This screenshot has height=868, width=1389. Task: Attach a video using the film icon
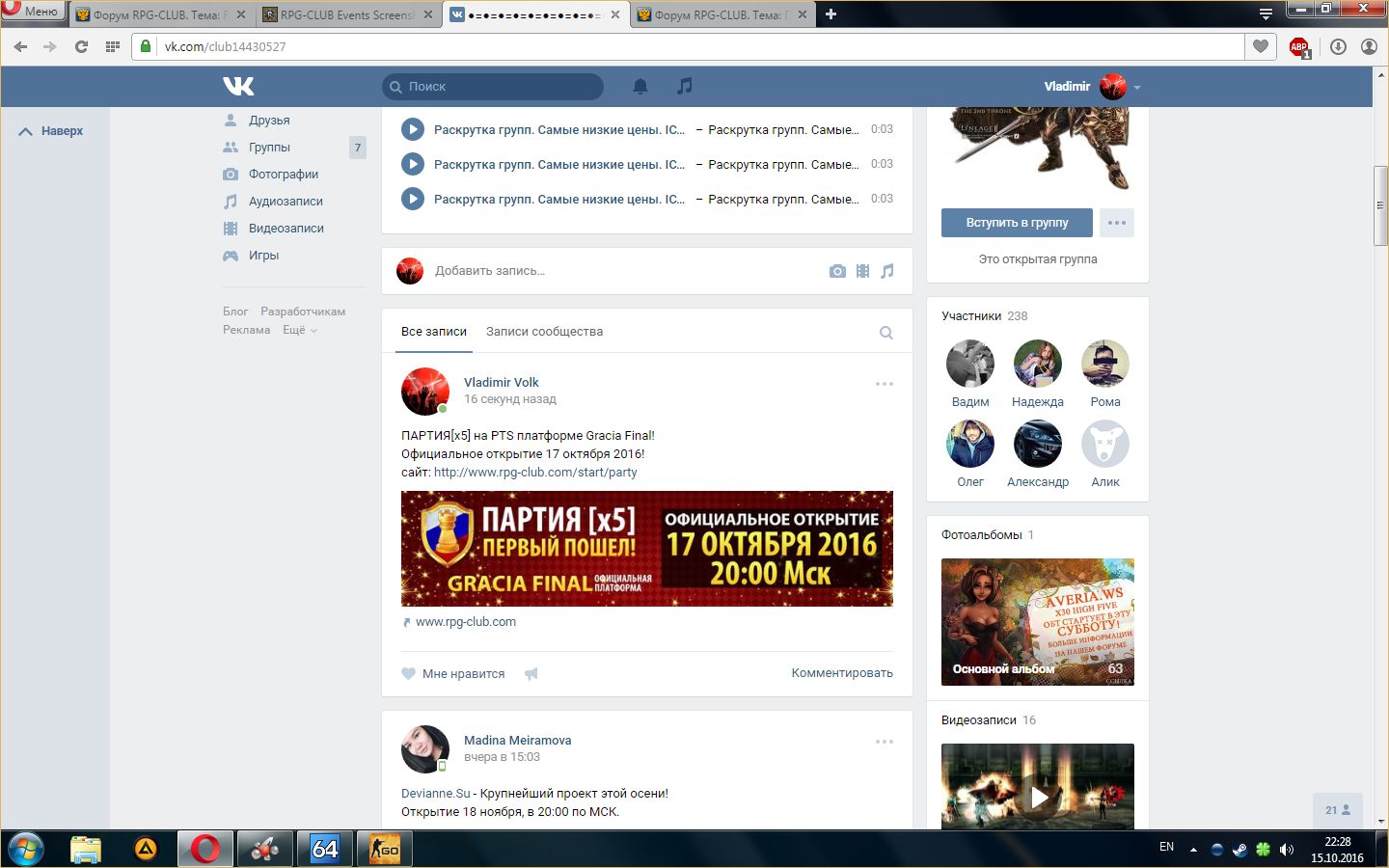(x=862, y=271)
